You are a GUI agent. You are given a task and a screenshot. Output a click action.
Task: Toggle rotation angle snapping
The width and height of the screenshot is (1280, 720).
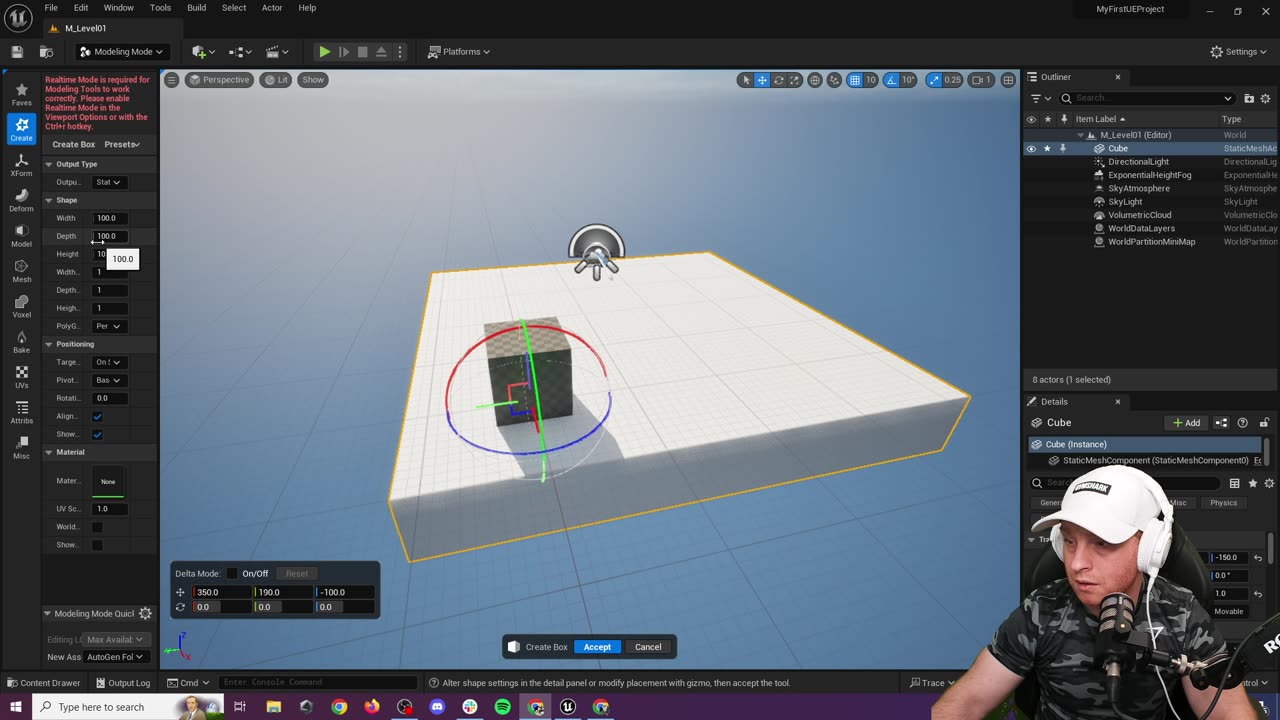point(892,80)
